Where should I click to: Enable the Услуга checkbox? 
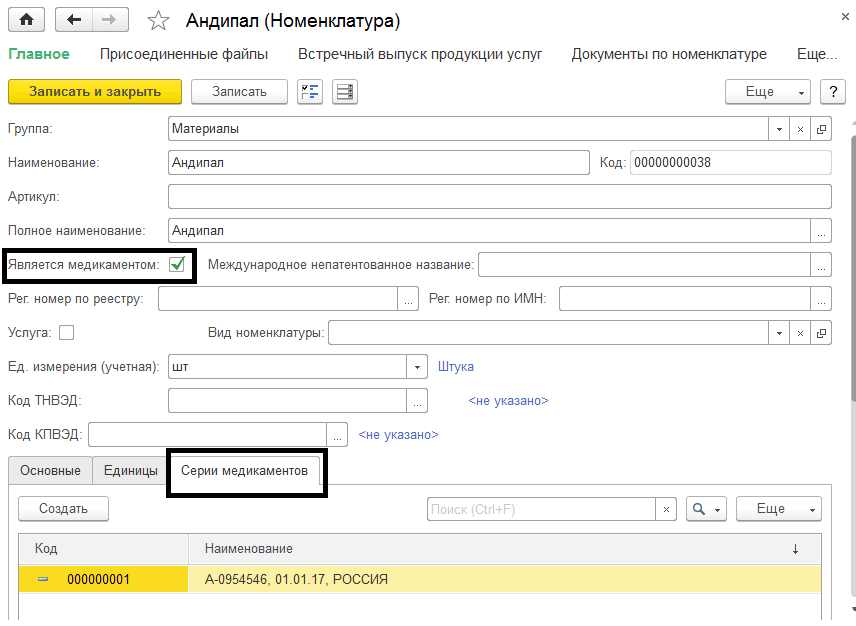67,332
